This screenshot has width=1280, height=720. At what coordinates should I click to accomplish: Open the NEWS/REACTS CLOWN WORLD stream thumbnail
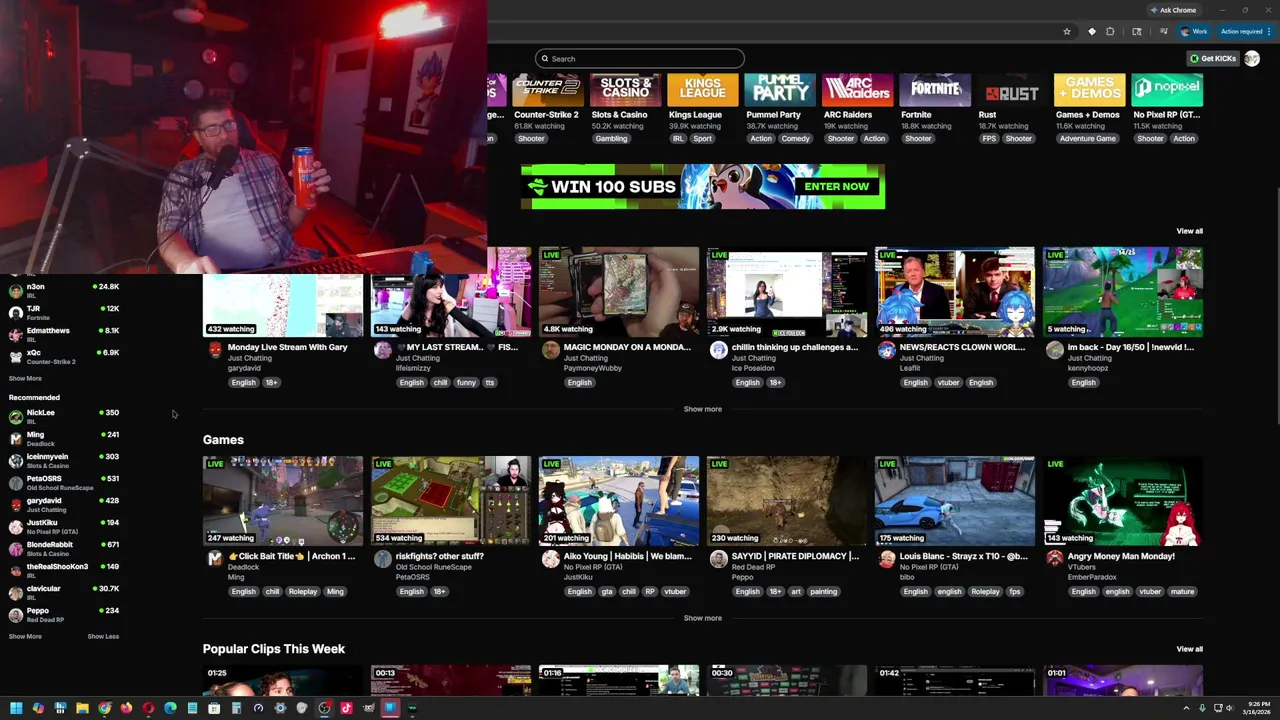coord(955,292)
